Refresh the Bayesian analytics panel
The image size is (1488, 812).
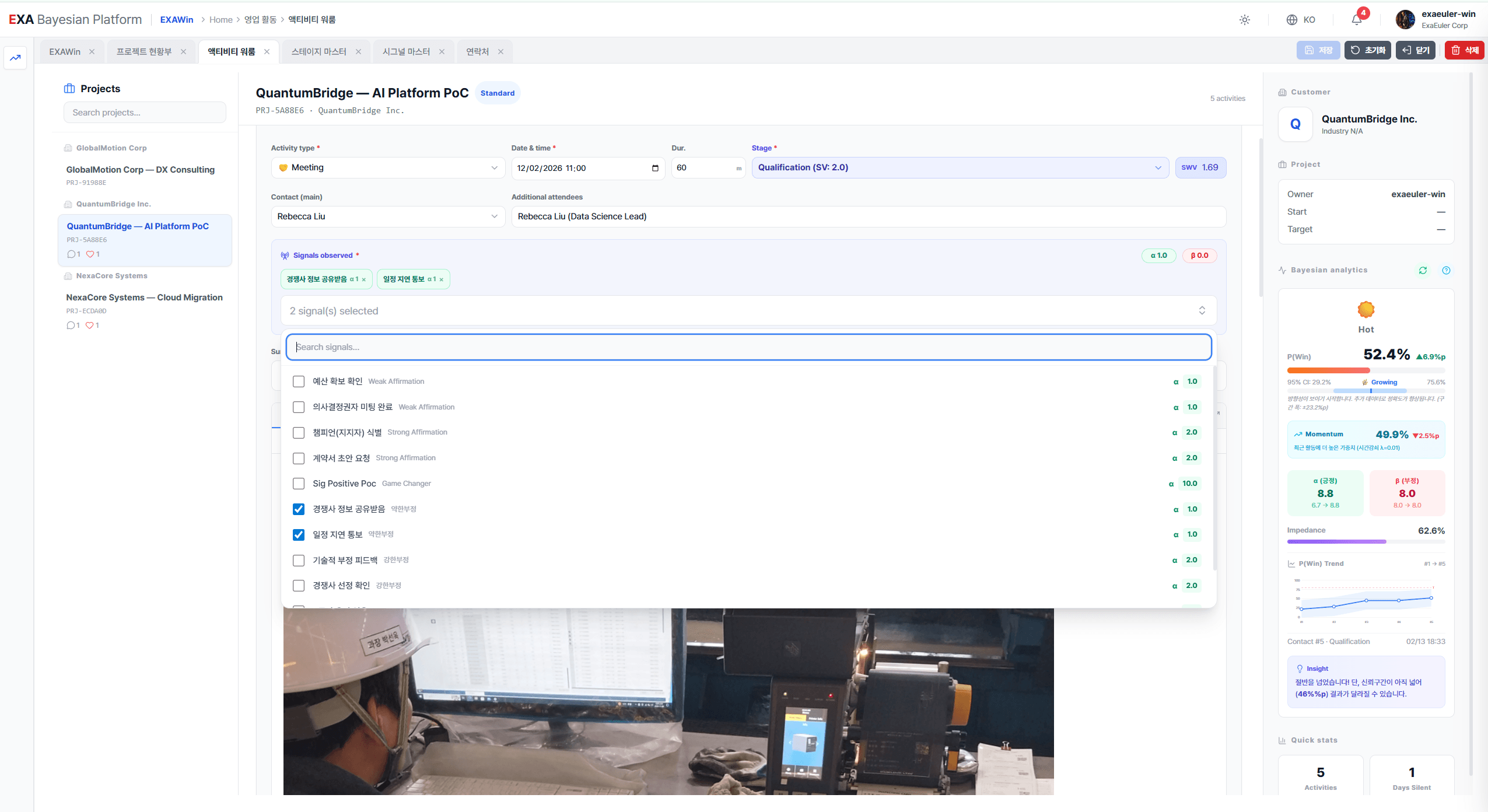[x=1424, y=270]
